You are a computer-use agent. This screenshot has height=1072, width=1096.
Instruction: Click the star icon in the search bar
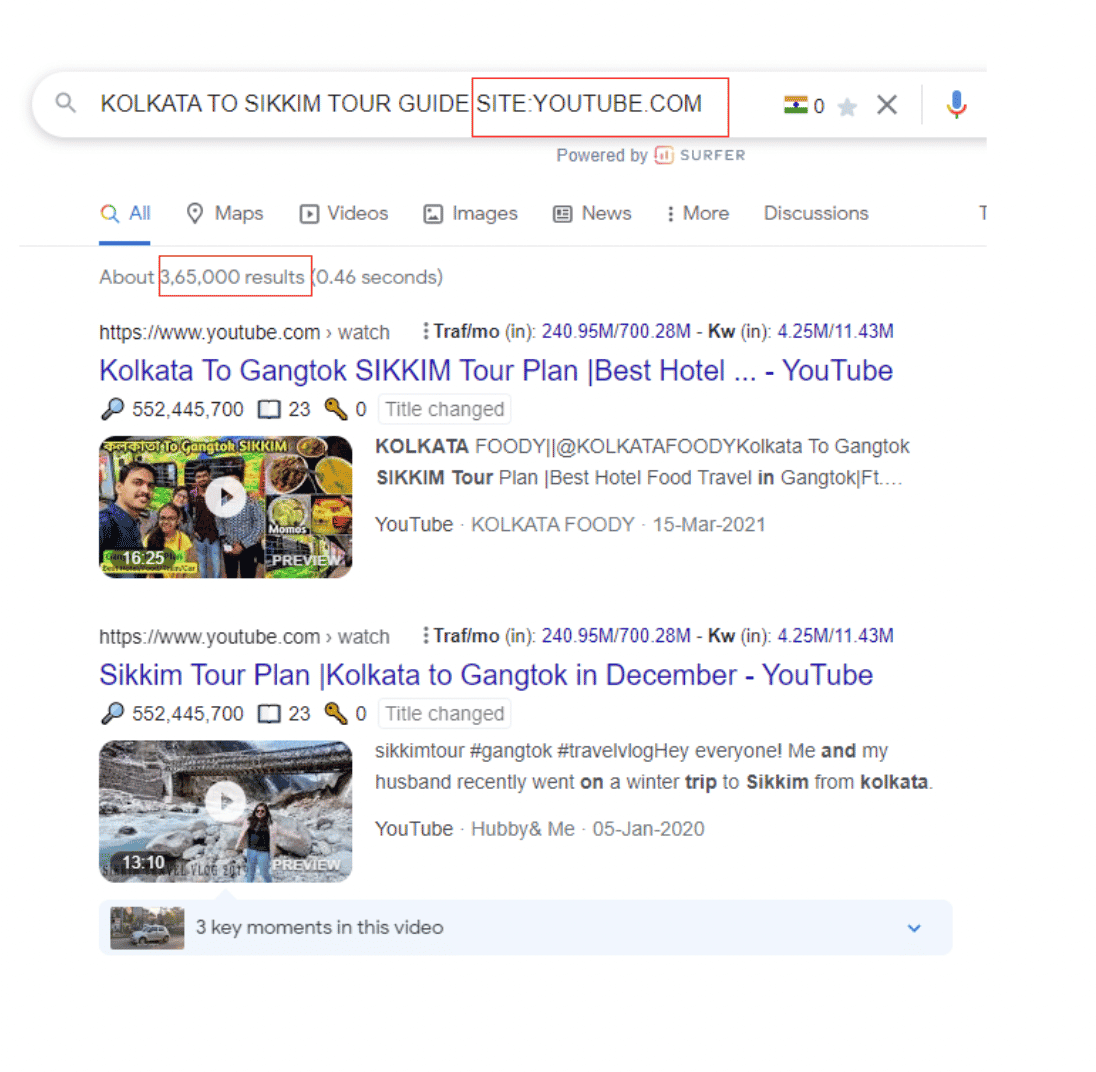click(x=847, y=106)
